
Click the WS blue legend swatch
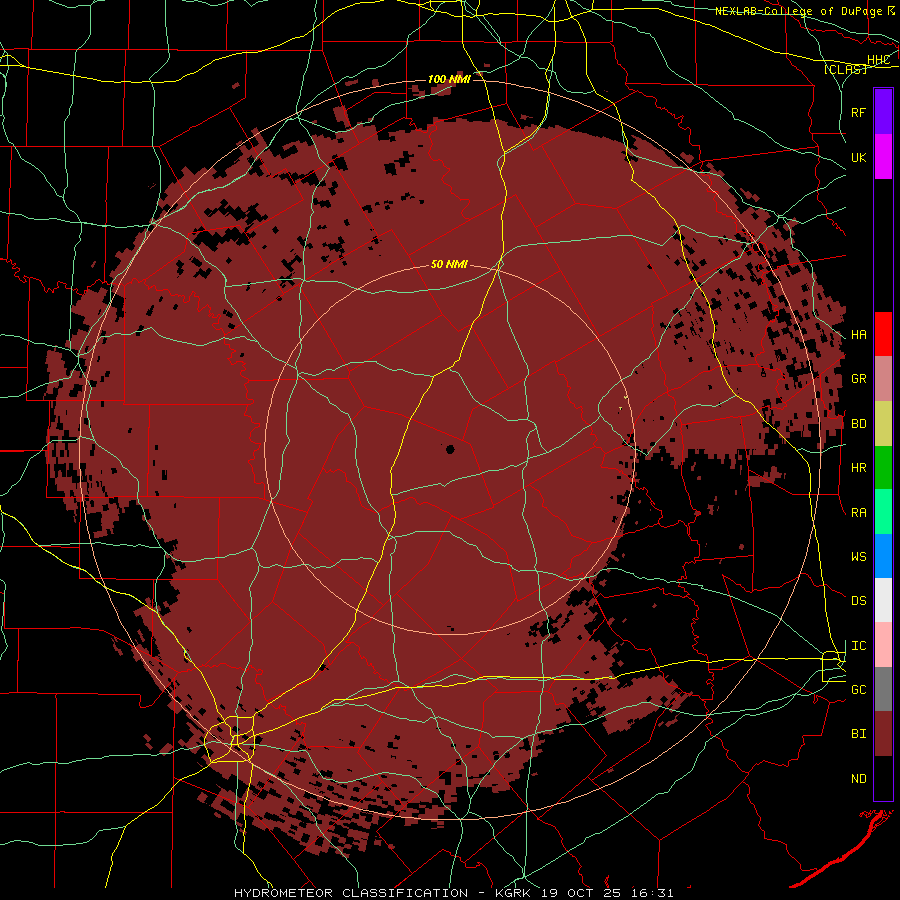883,556
